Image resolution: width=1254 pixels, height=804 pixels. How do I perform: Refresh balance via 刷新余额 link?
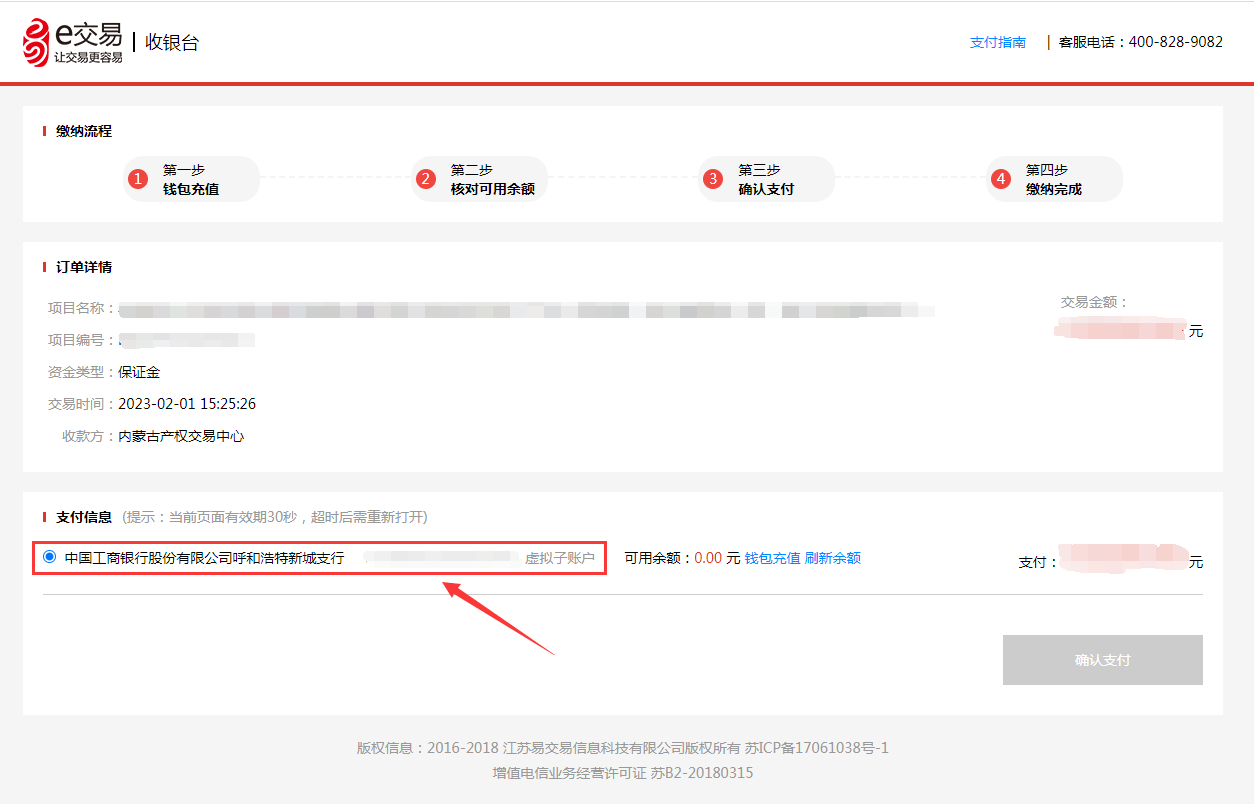832,558
